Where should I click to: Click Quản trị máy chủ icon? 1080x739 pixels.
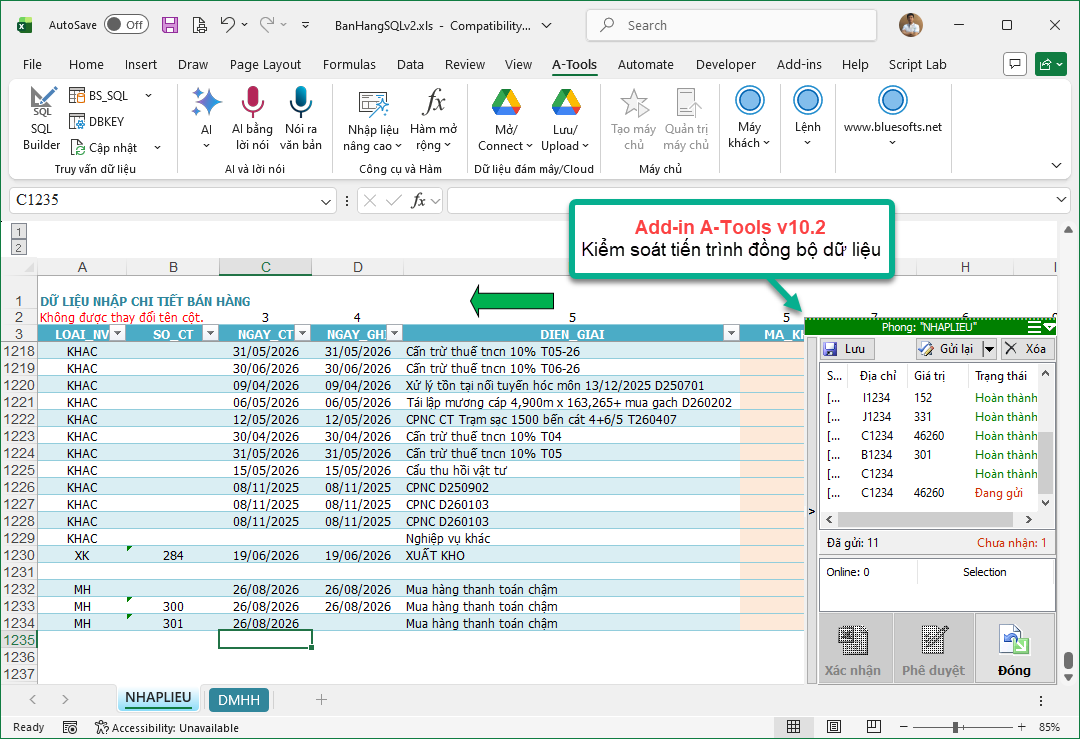coord(687,103)
